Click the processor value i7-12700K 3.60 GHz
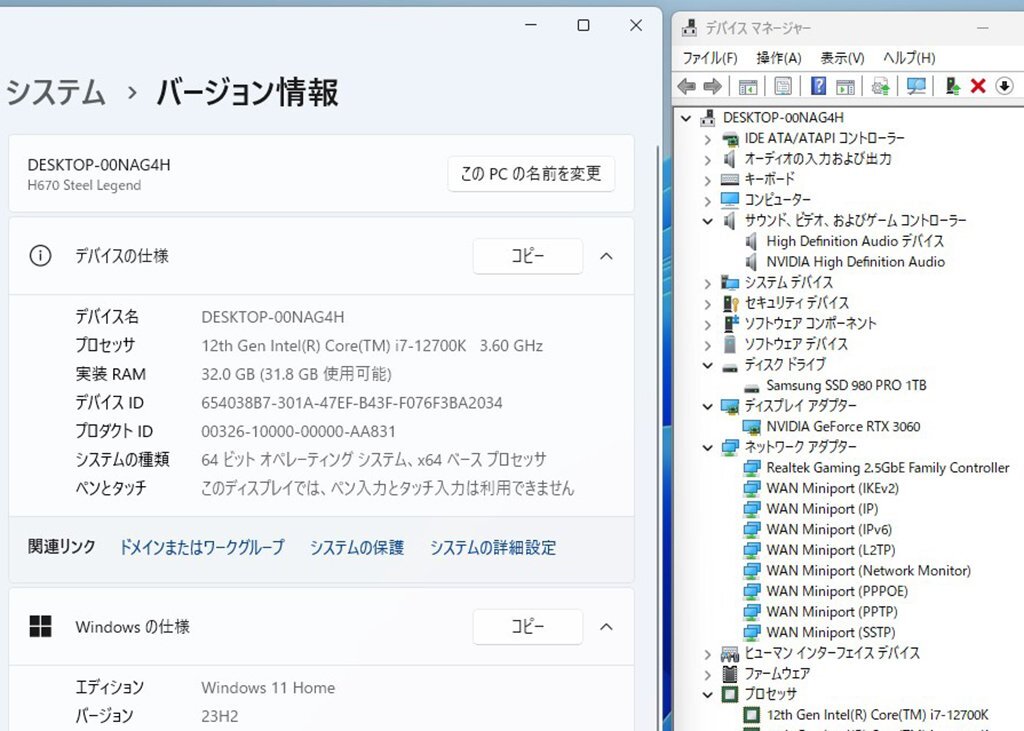Screen dimensions: 1024x731 (372, 346)
